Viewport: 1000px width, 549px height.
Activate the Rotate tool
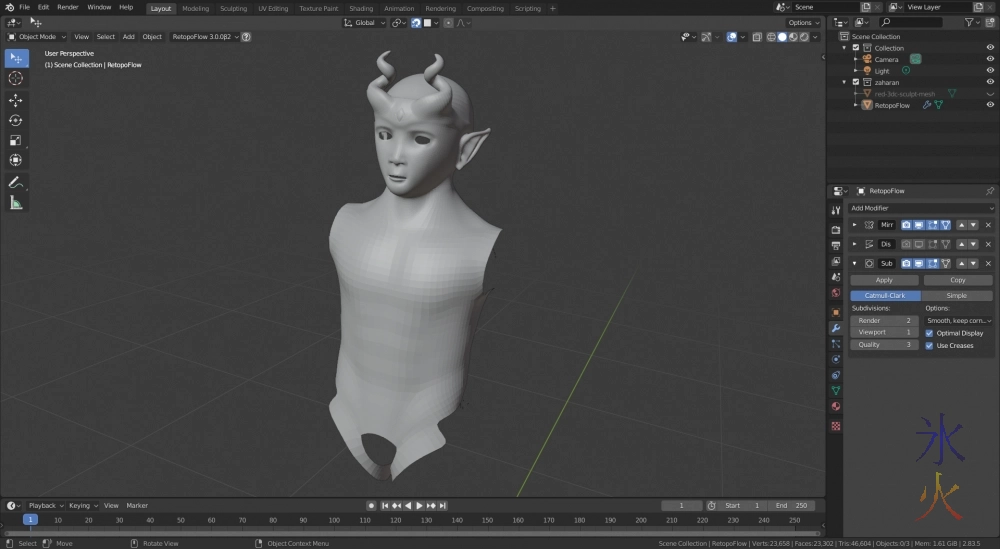pos(16,120)
